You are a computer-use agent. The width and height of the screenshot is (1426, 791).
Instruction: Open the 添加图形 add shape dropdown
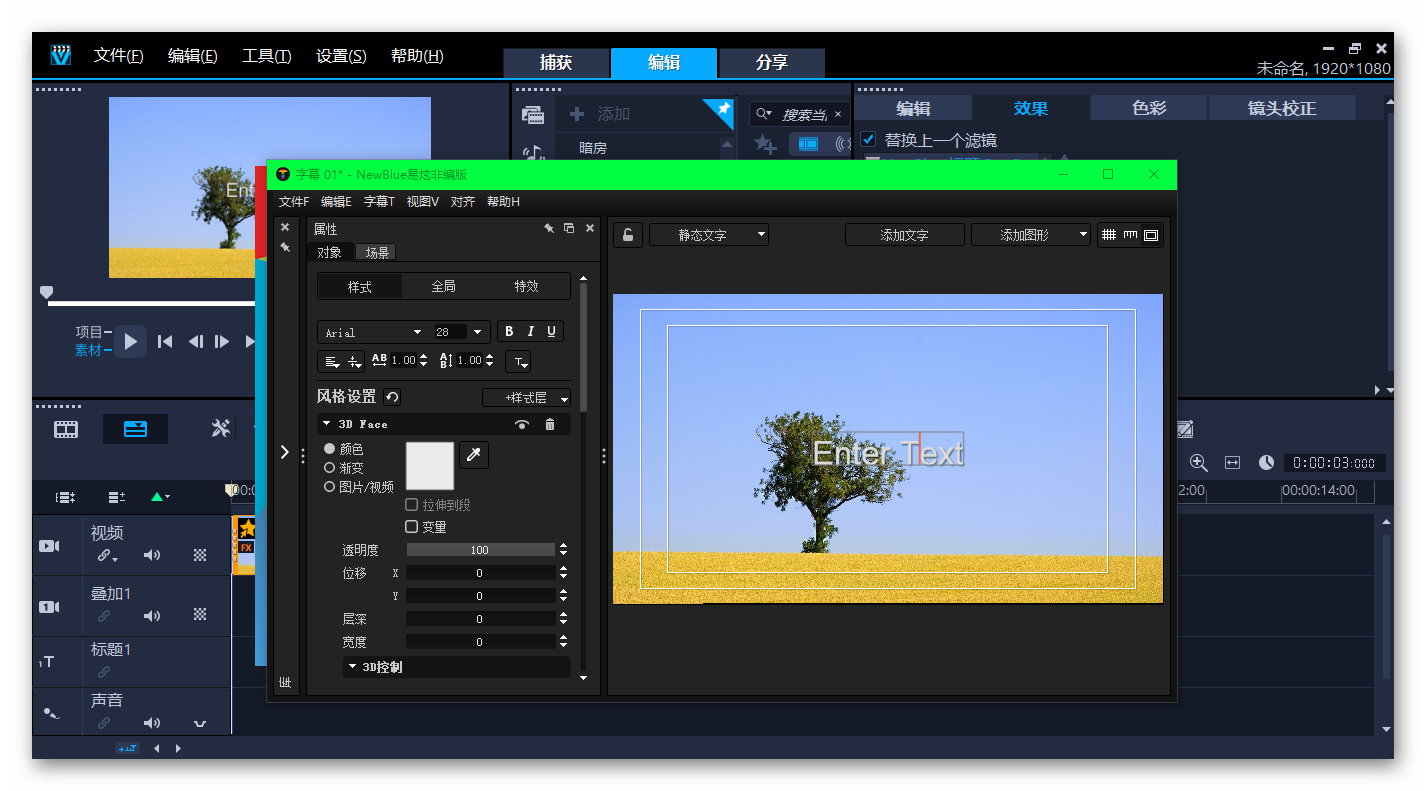tap(1031, 235)
